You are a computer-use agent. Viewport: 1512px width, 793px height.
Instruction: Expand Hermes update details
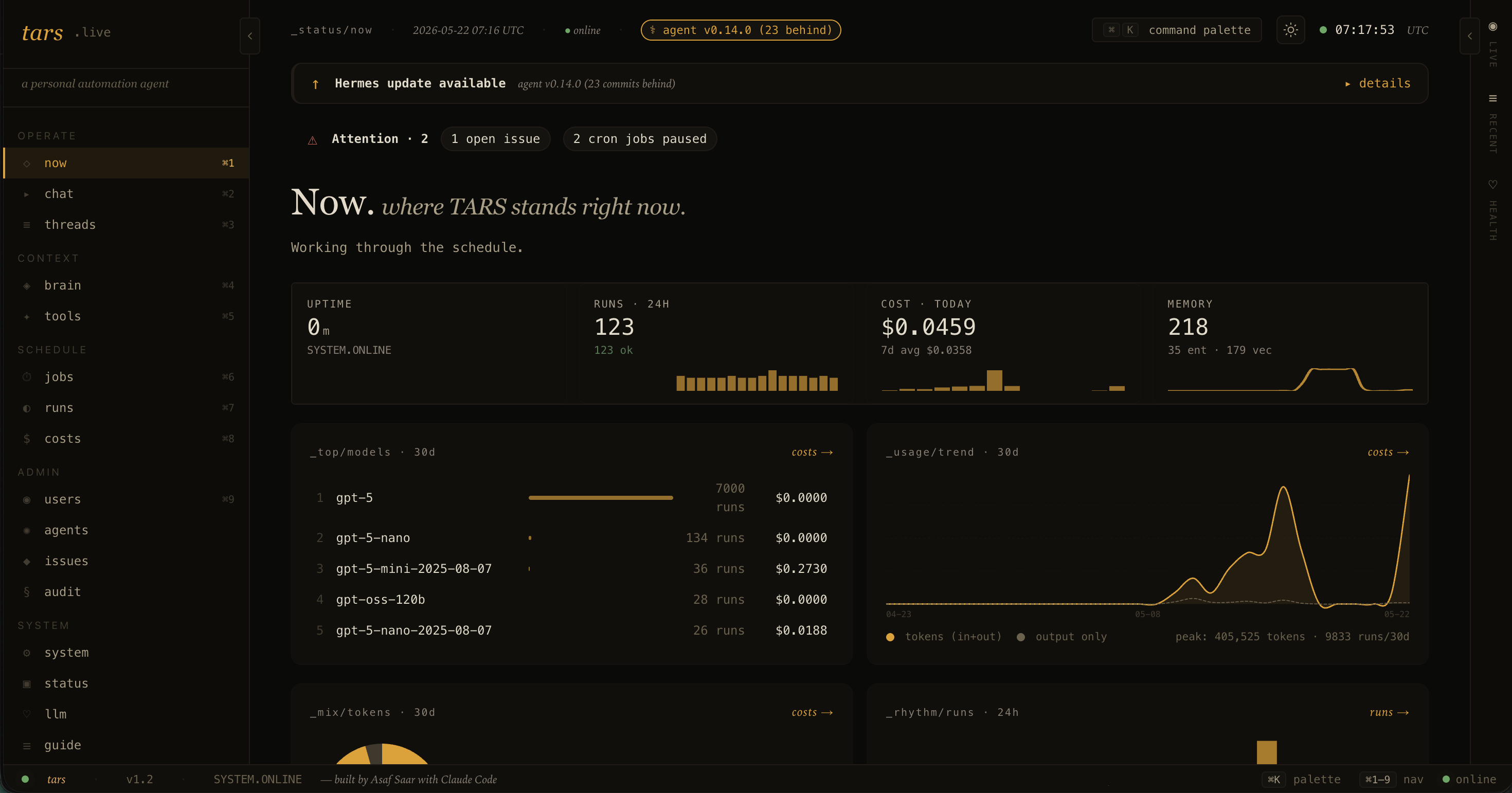pos(1377,83)
